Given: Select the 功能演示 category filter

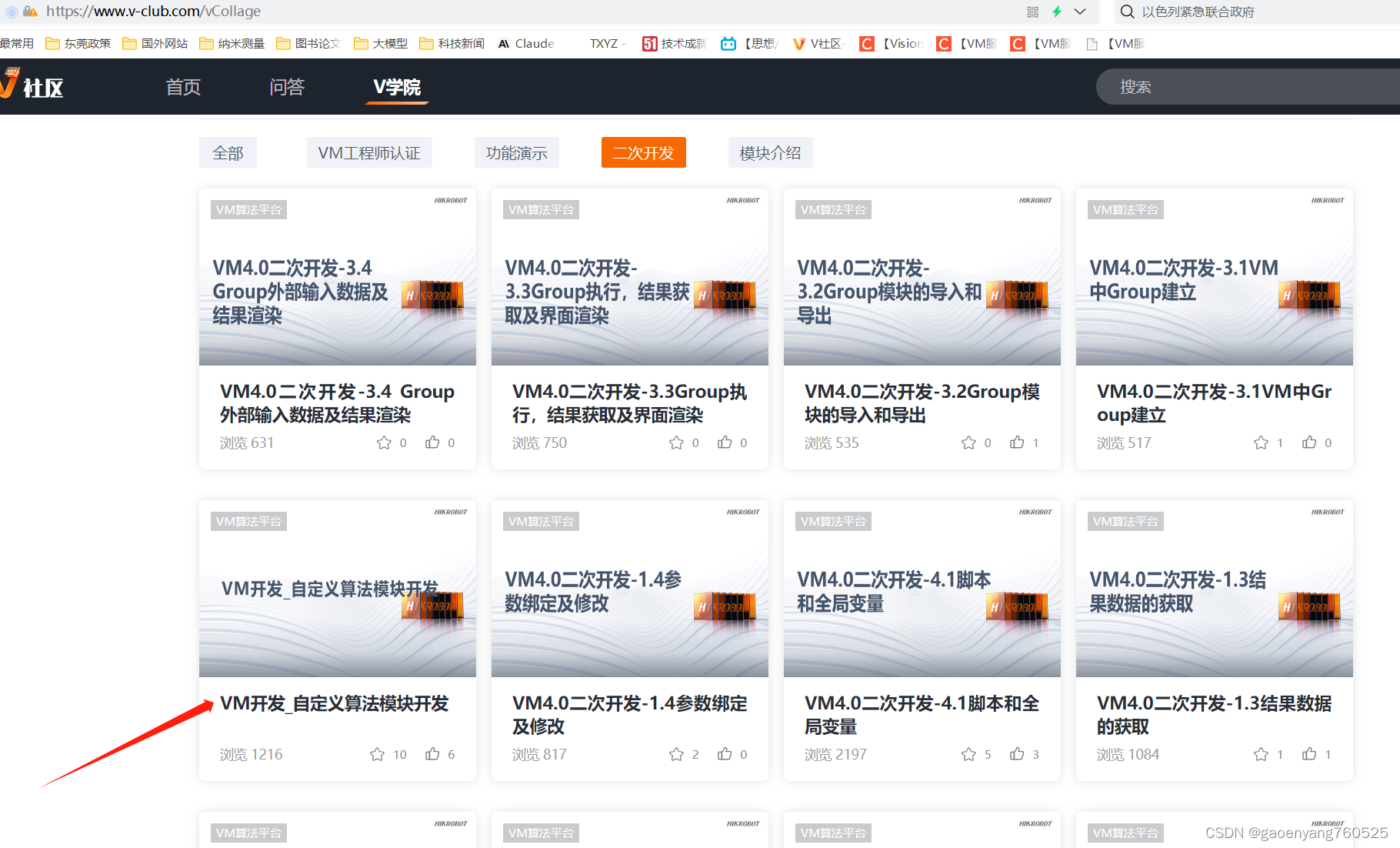Looking at the screenshot, I should click(x=517, y=153).
